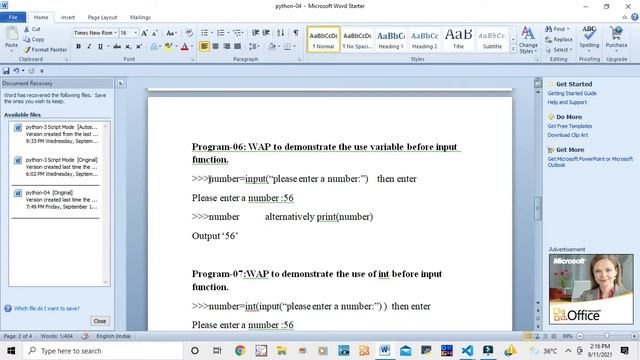The image size is (640, 360).
Task: Toggle Center alignment
Action: pos(216,47)
